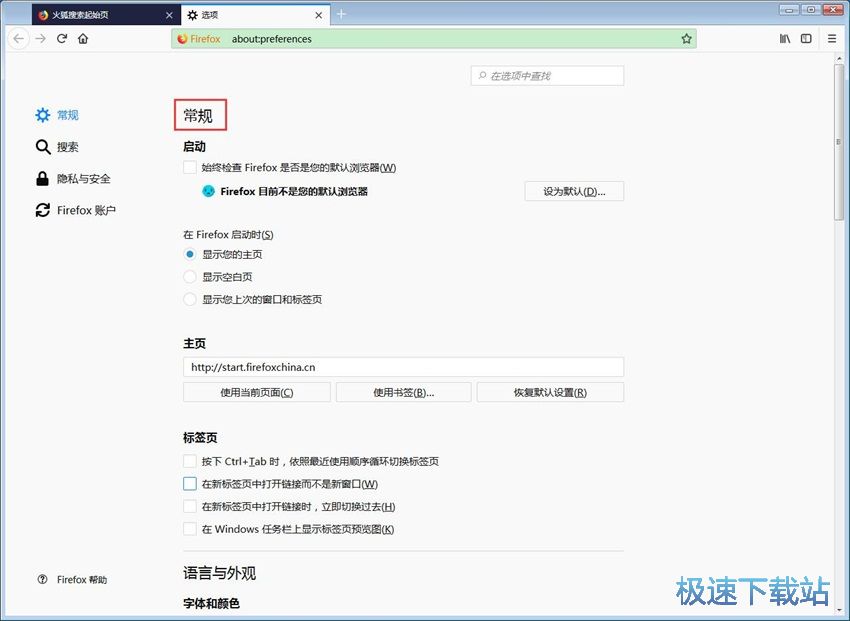
Task: Click the 语言与外观 heading
Action: click(220, 573)
